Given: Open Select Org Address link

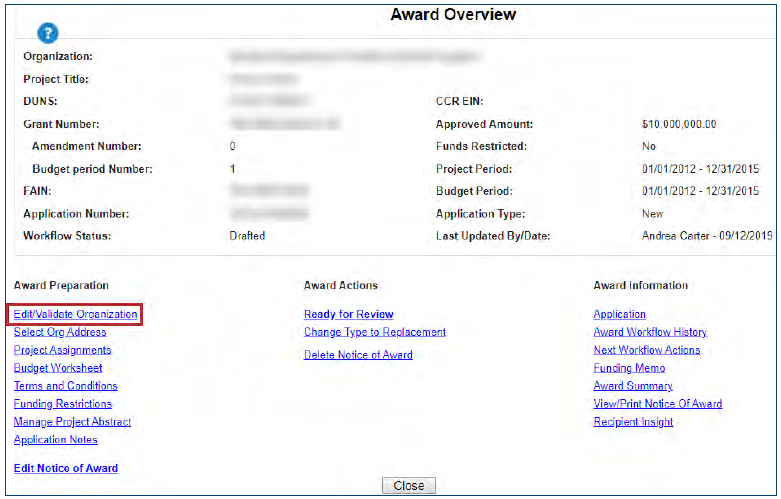Looking at the screenshot, I should (x=60, y=332).
